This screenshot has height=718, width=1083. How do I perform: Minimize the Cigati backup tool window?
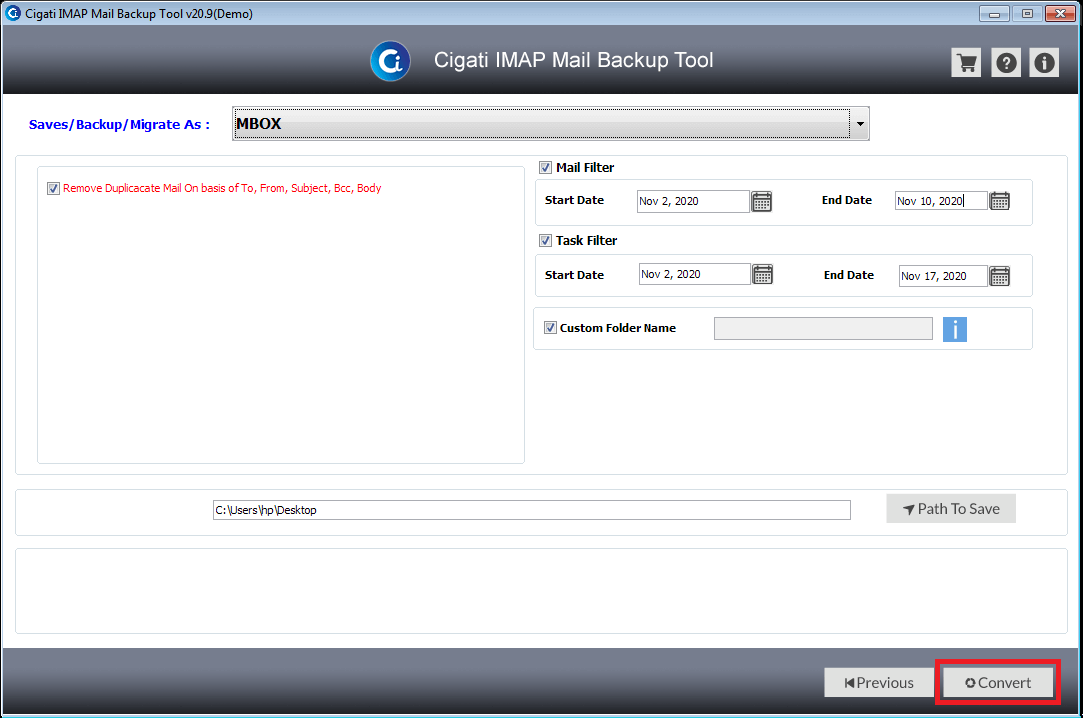pos(994,13)
